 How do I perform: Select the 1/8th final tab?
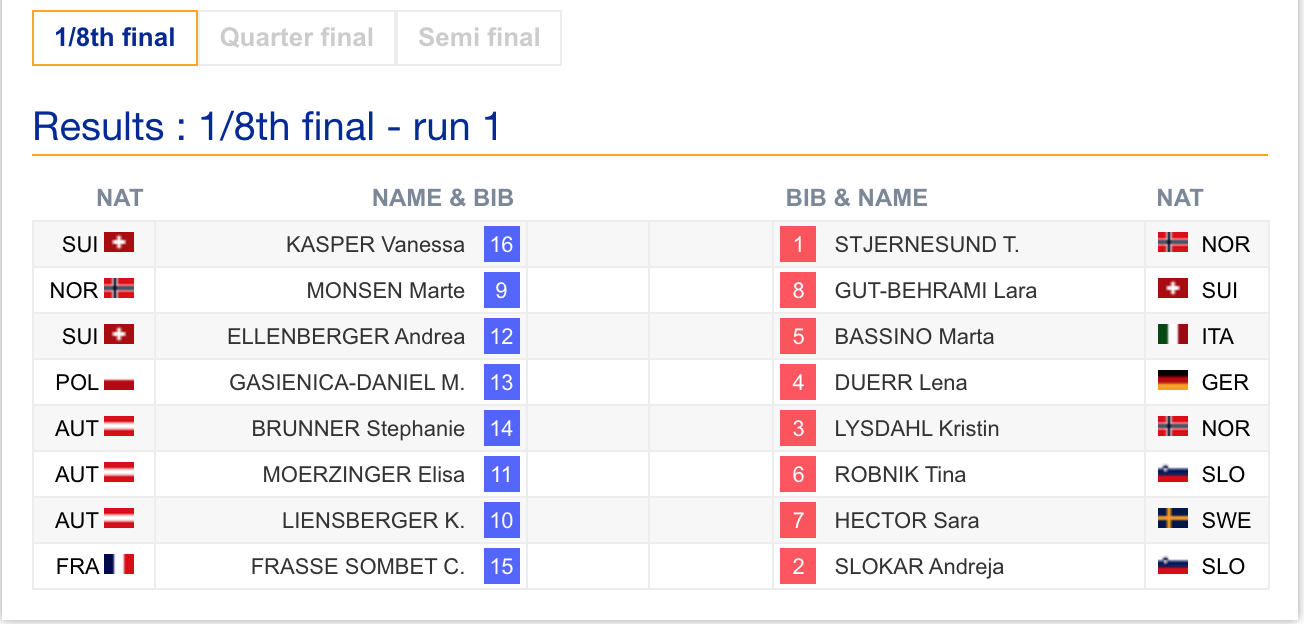click(x=115, y=38)
